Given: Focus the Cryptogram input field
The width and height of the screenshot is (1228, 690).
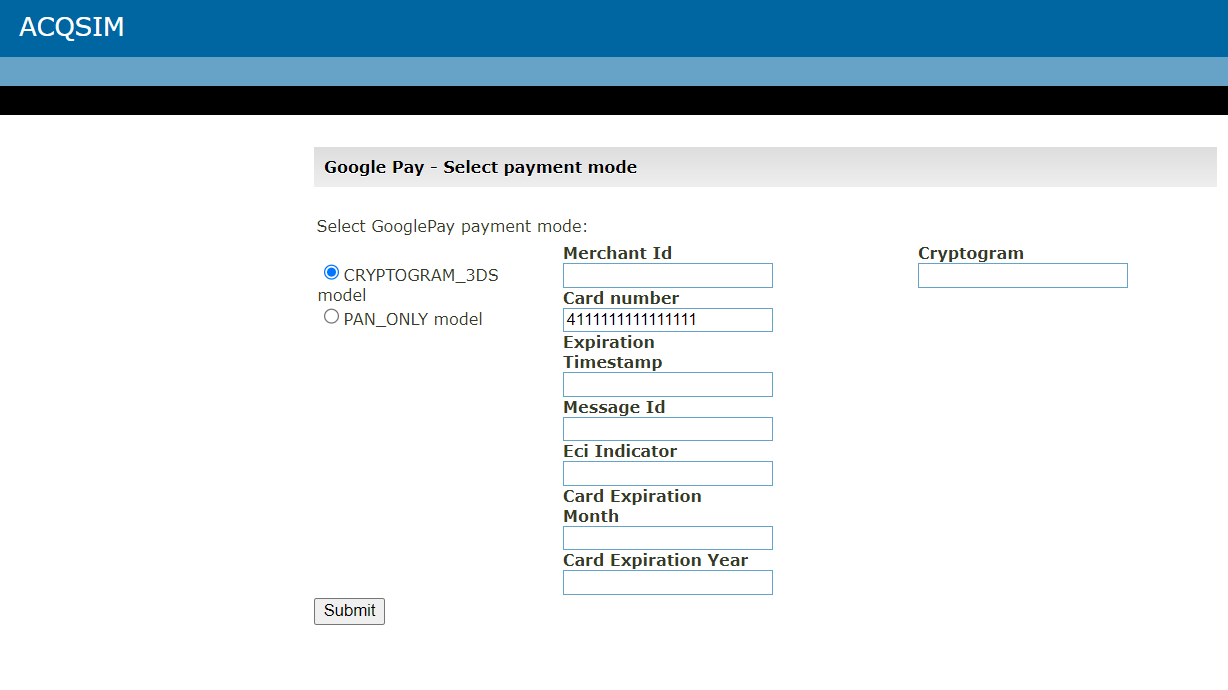Looking at the screenshot, I should pyautogui.click(x=1022, y=276).
